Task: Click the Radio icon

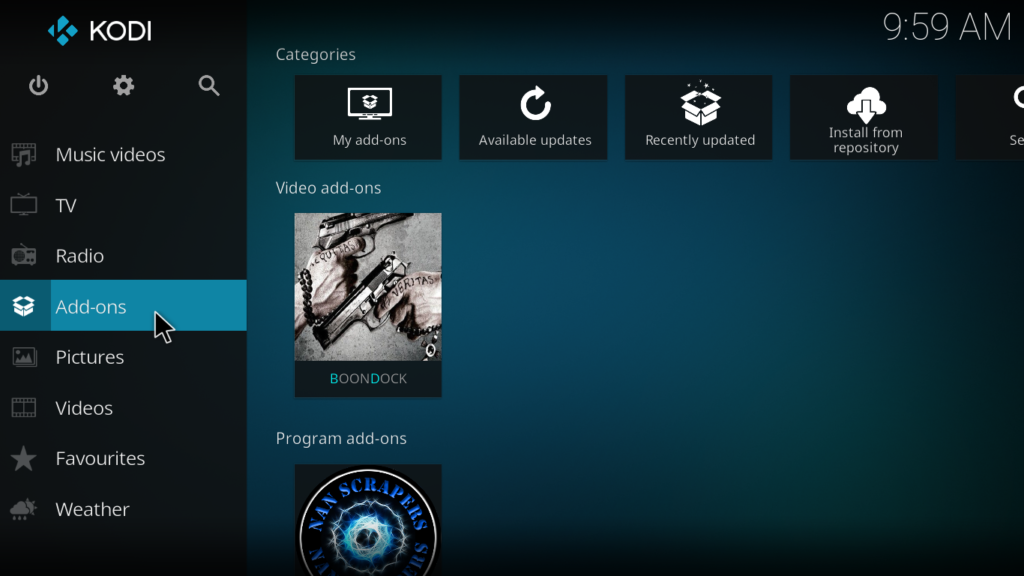Action: [x=24, y=255]
